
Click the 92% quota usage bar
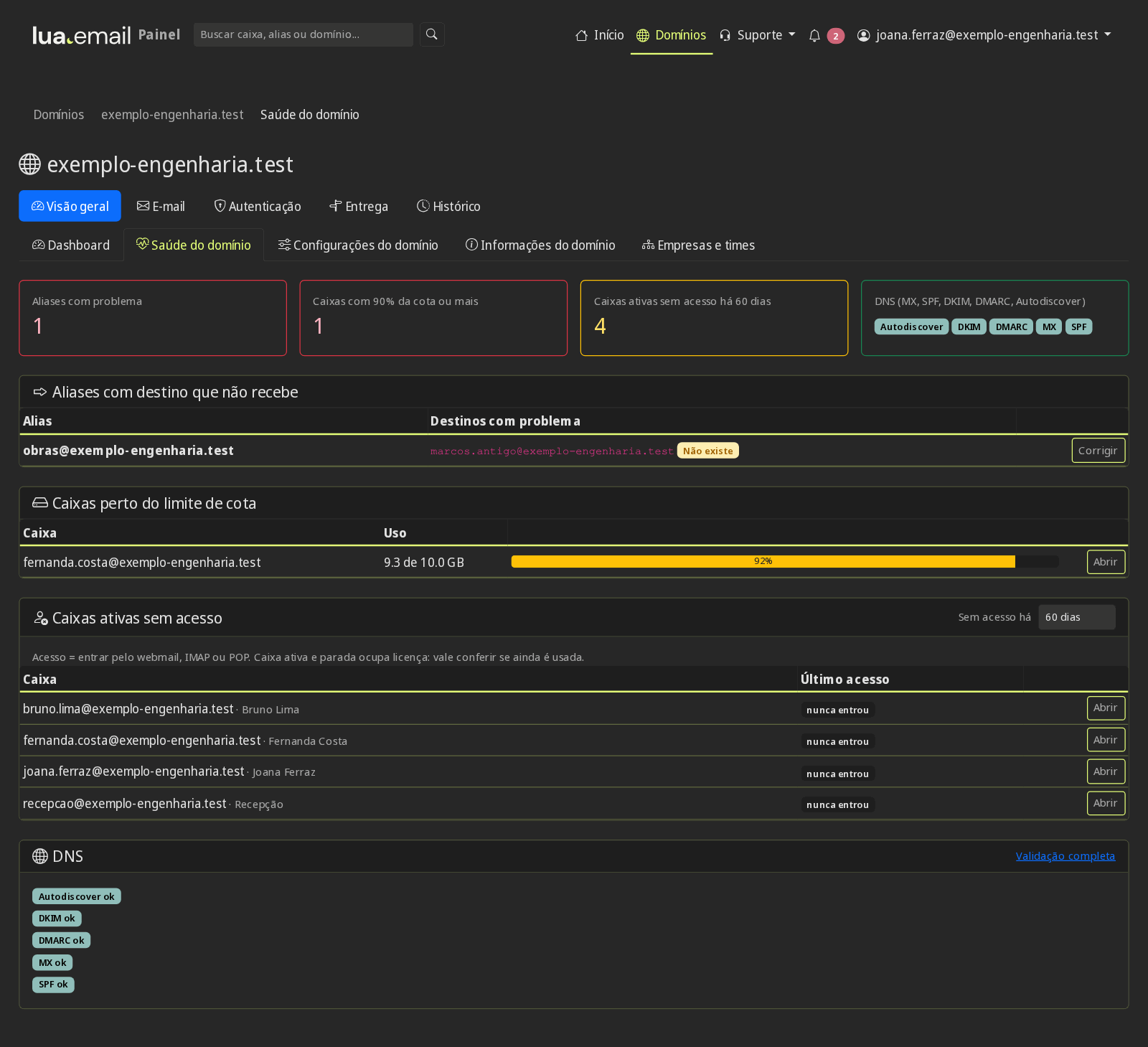pos(785,561)
